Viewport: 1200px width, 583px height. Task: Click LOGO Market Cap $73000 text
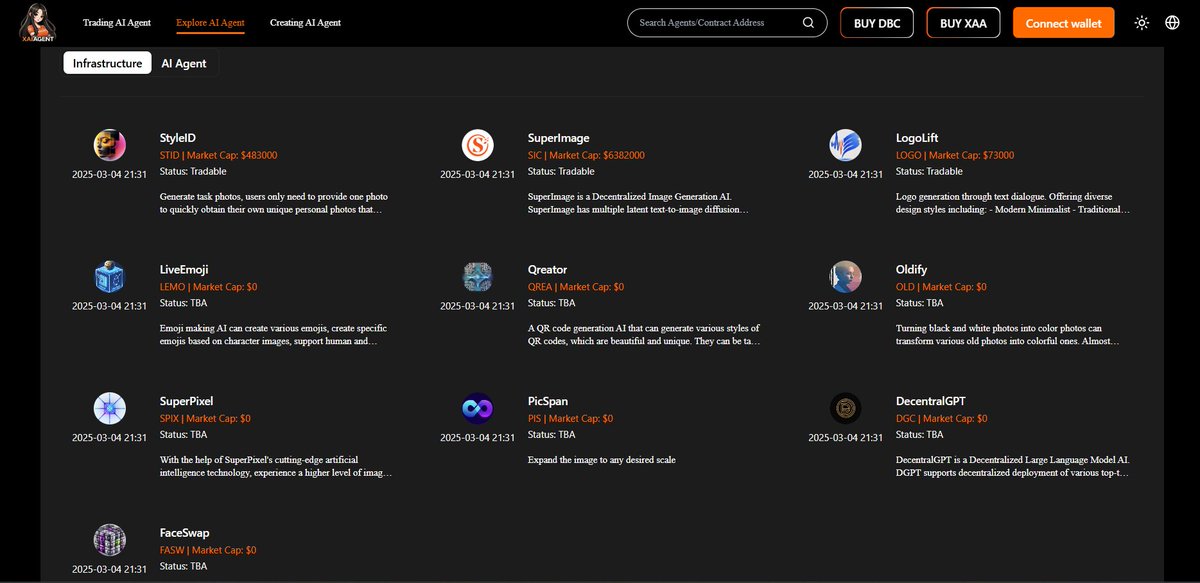(955, 155)
